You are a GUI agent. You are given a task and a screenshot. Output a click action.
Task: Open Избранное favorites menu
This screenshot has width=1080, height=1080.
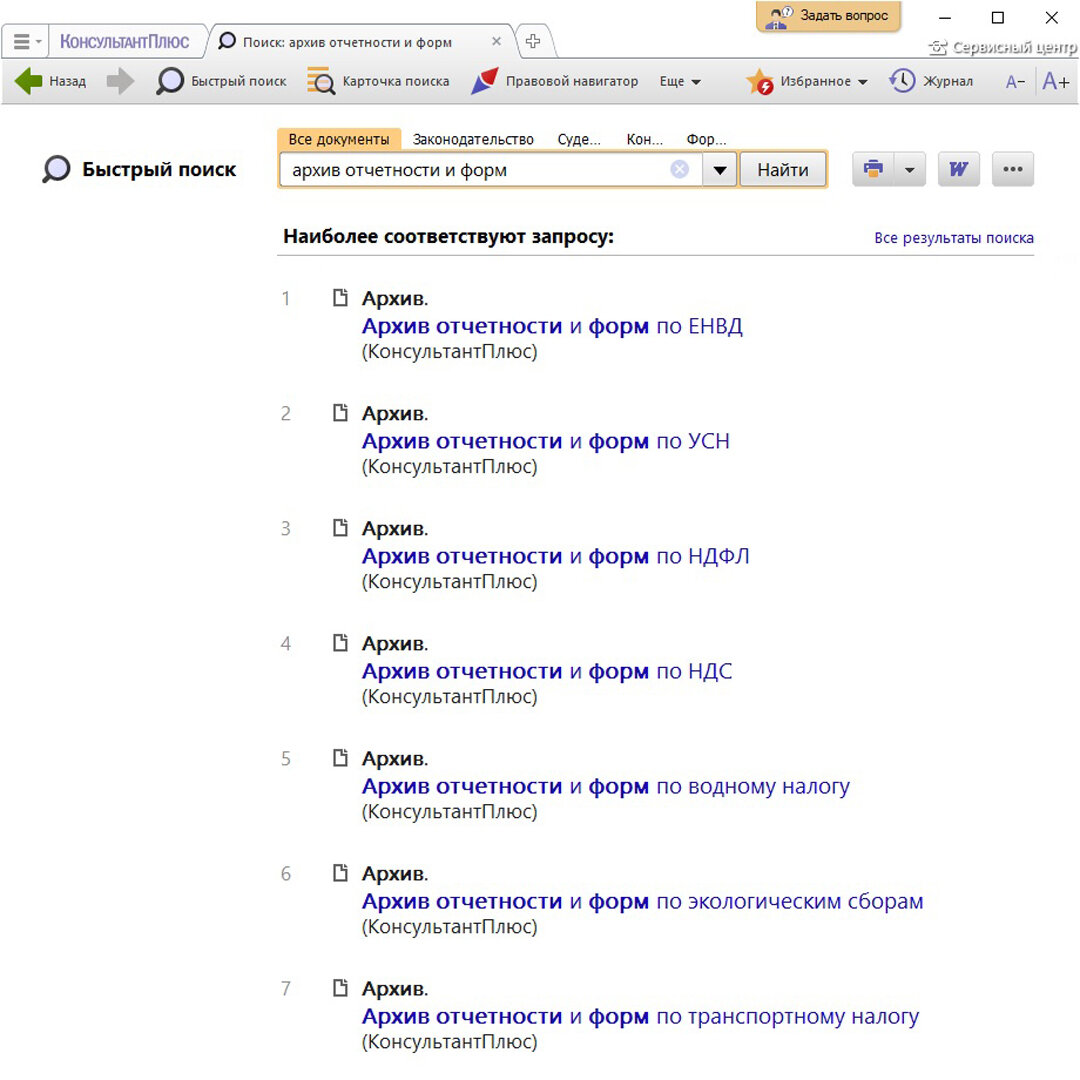(807, 81)
